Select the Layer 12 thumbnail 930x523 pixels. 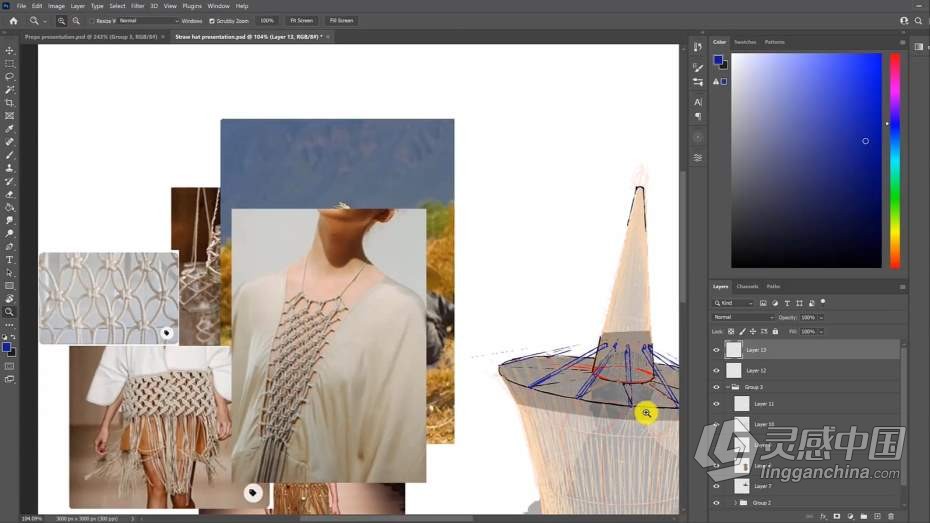733,370
